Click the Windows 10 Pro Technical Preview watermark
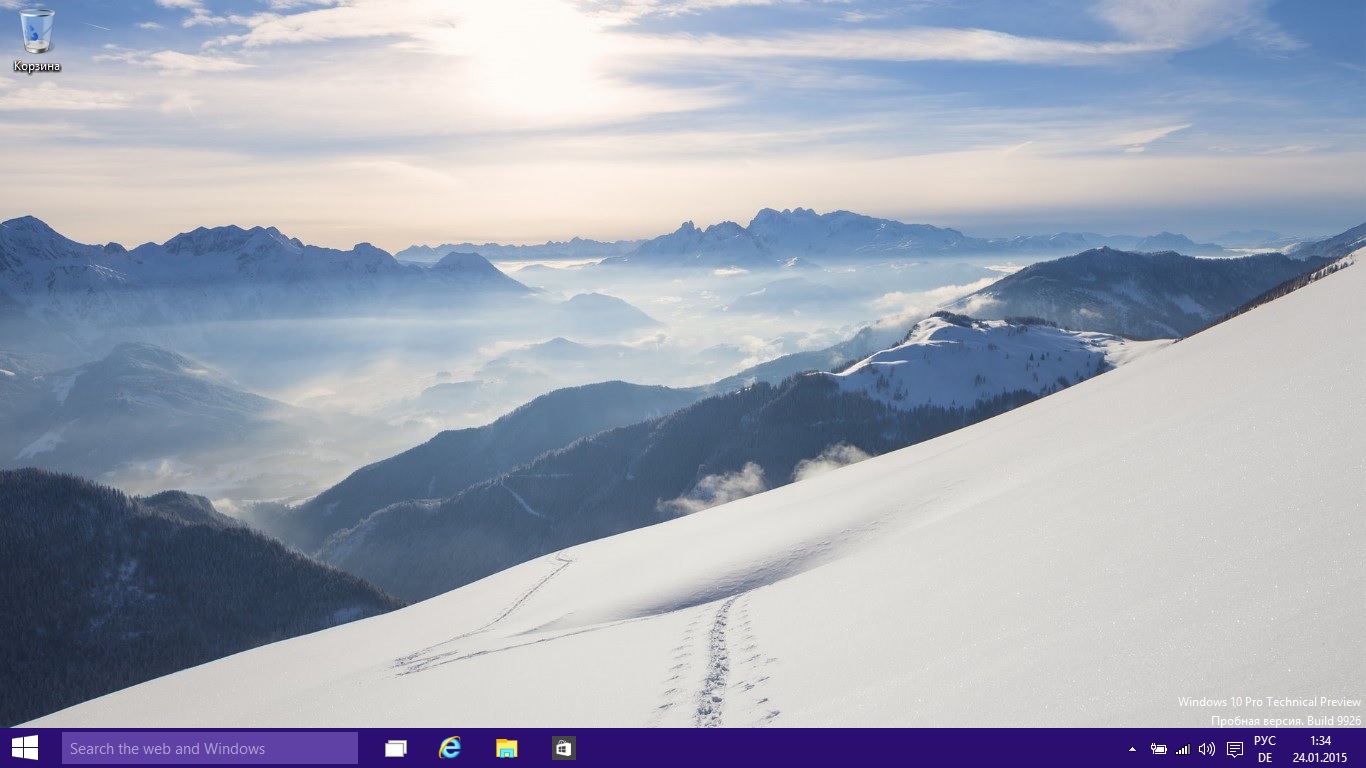The height and width of the screenshot is (768, 1366). pyautogui.click(x=1268, y=702)
